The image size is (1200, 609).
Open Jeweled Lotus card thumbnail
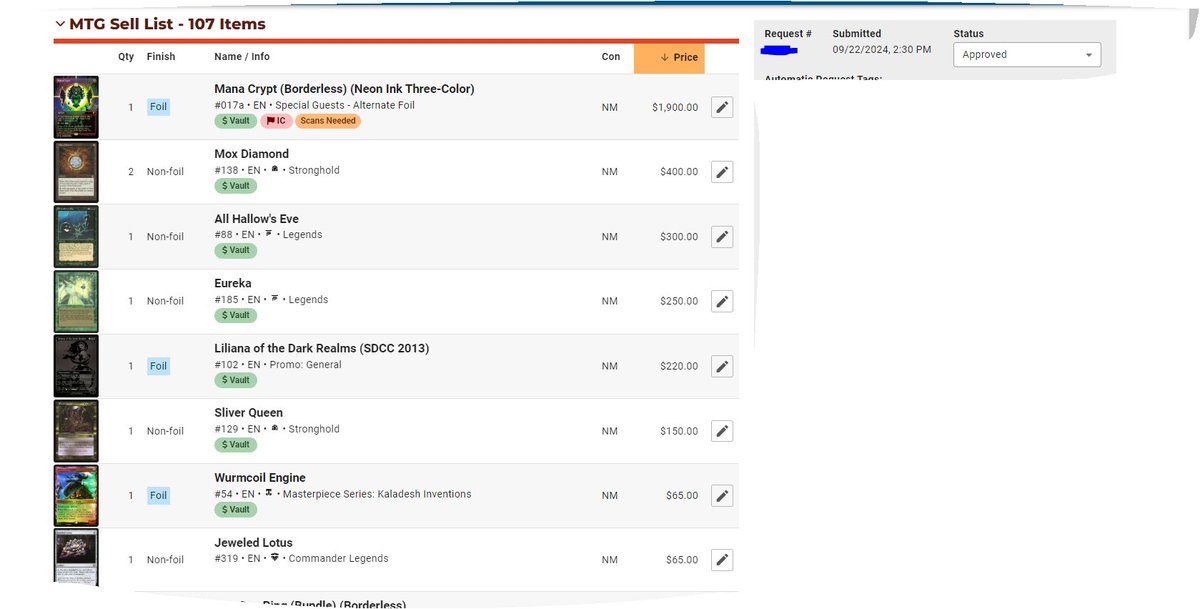[76, 557]
